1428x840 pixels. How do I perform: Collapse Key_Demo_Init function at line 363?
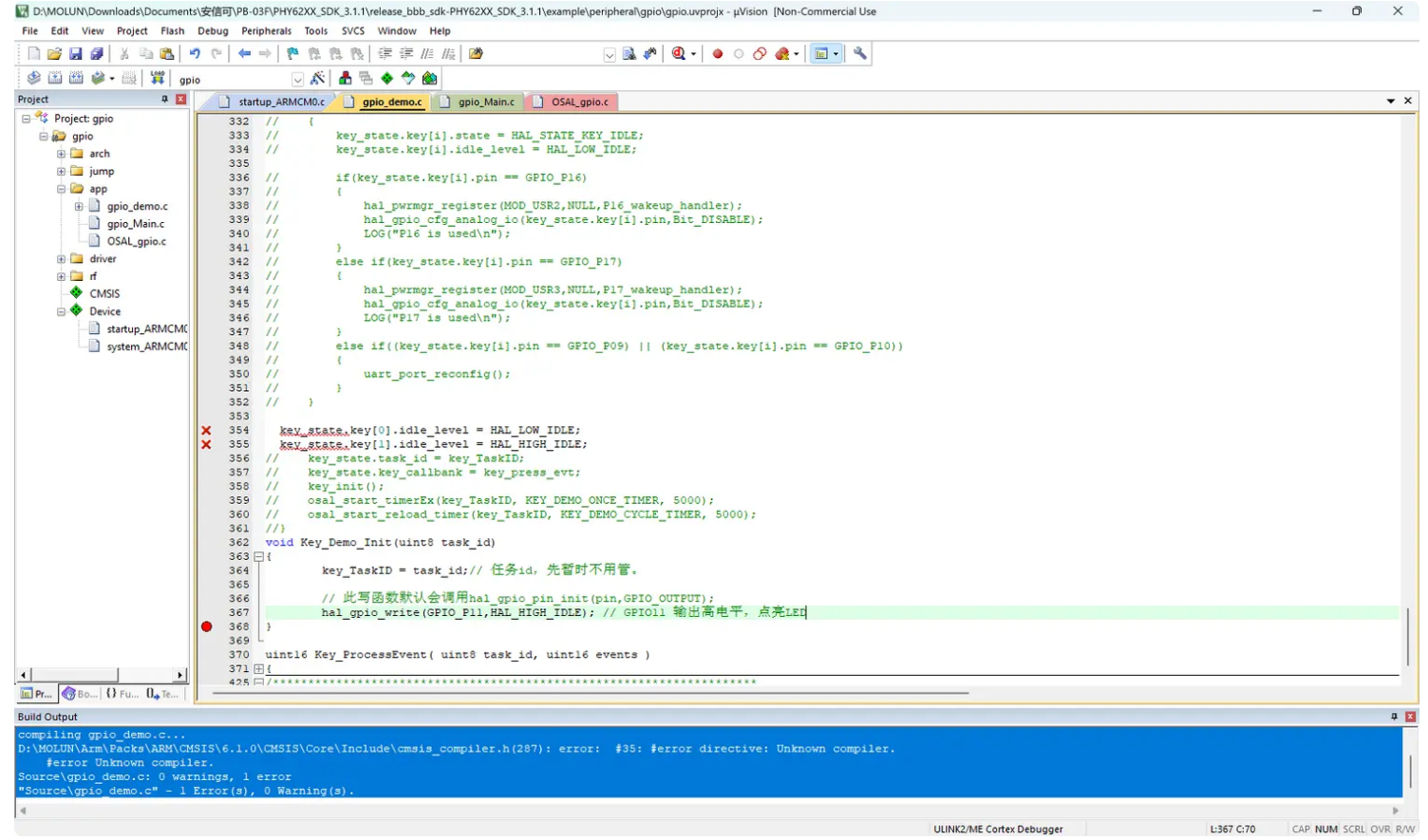pyautogui.click(x=258, y=557)
